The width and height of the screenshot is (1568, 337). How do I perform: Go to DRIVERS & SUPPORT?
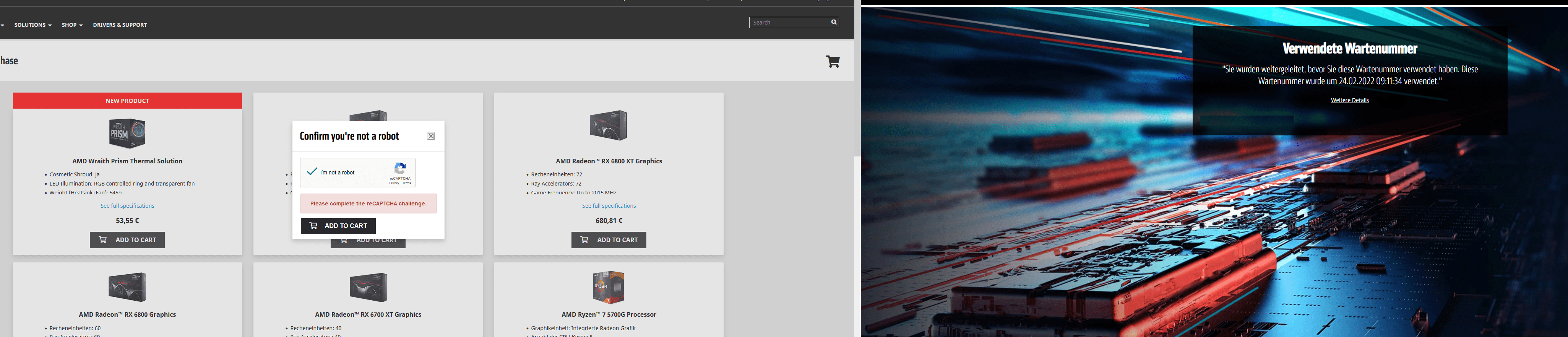tap(120, 25)
